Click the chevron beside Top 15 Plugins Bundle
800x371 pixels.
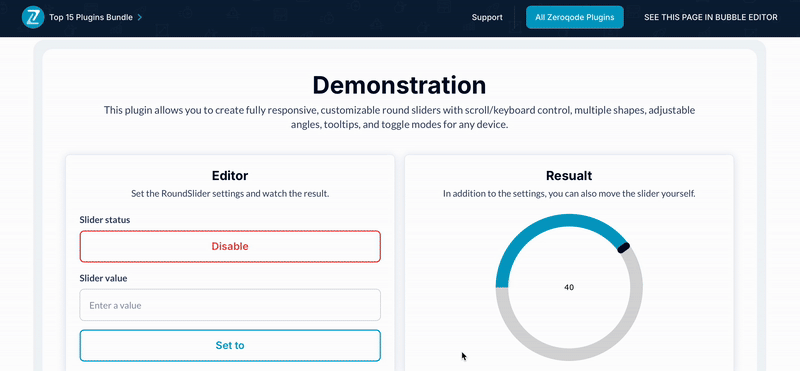coord(140,17)
